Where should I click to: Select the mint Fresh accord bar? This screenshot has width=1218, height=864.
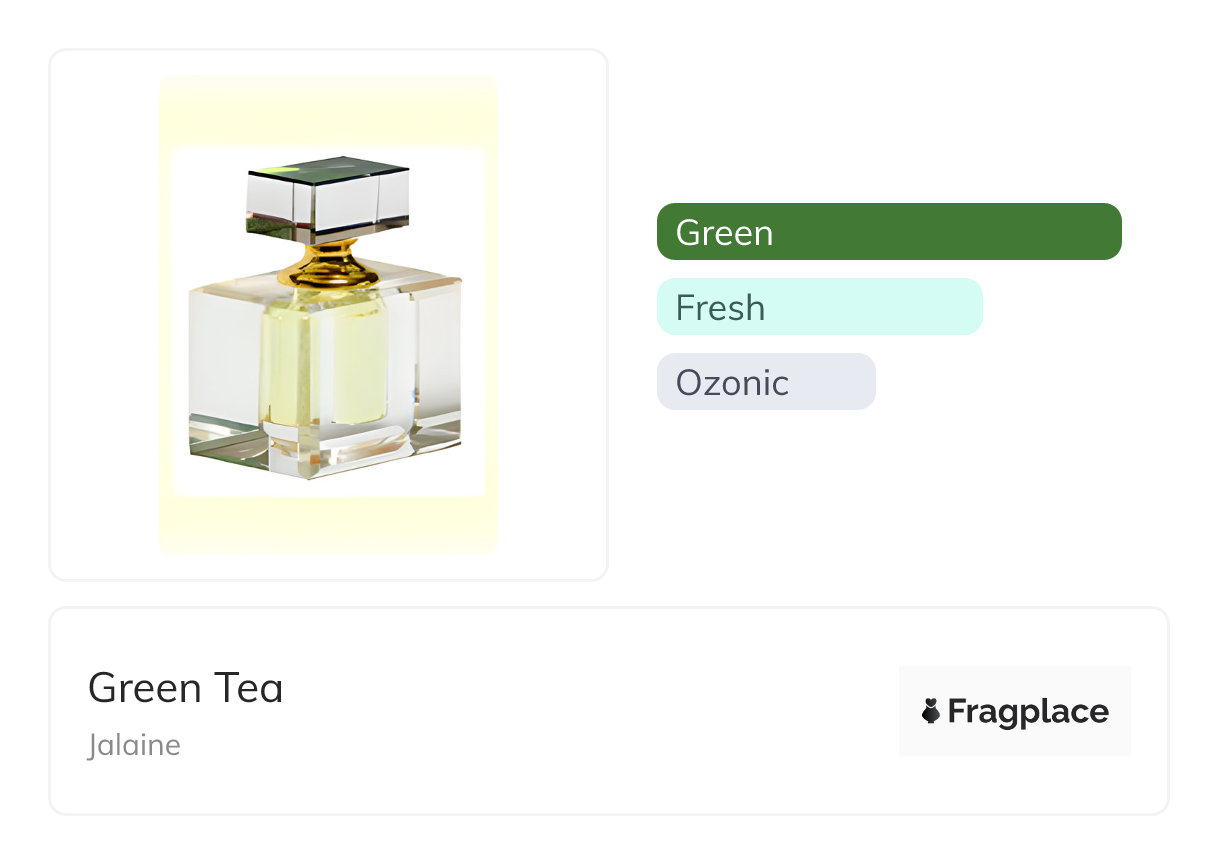(x=819, y=307)
